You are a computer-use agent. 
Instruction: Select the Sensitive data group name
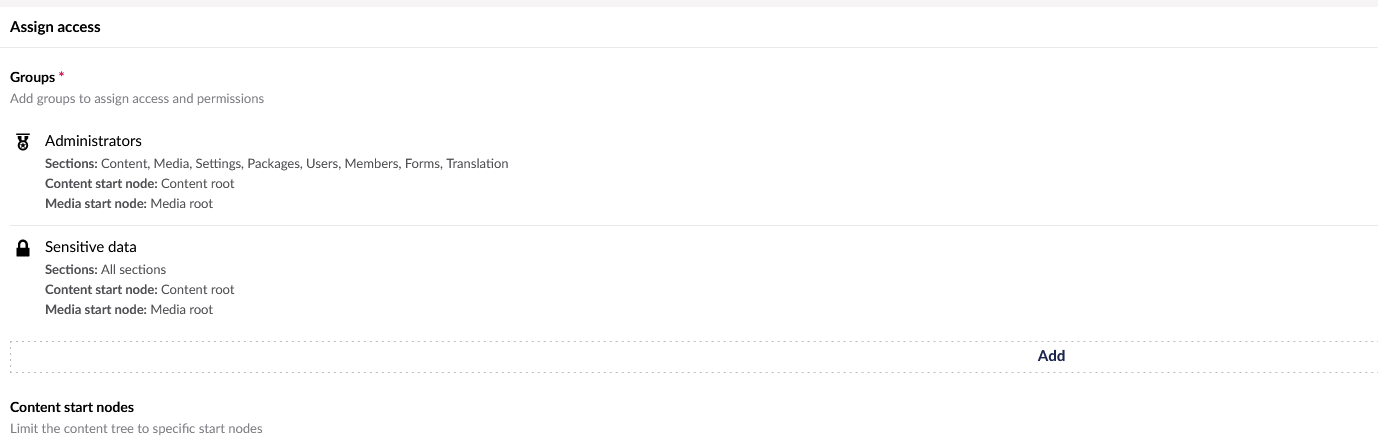(91, 247)
